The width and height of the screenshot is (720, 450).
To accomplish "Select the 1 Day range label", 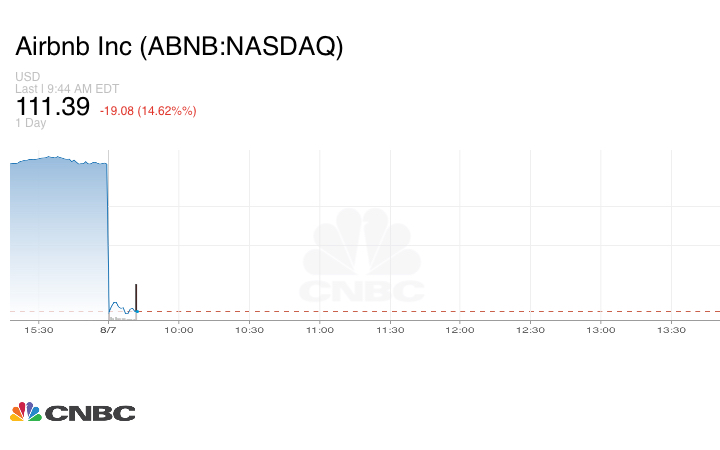I will 31,123.
